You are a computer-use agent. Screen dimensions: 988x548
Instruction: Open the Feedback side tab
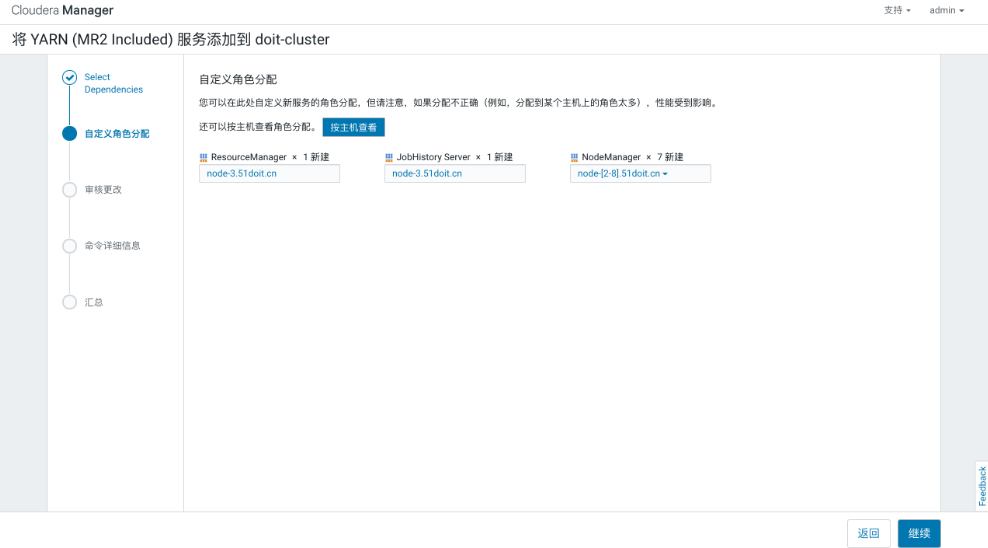[982, 486]
